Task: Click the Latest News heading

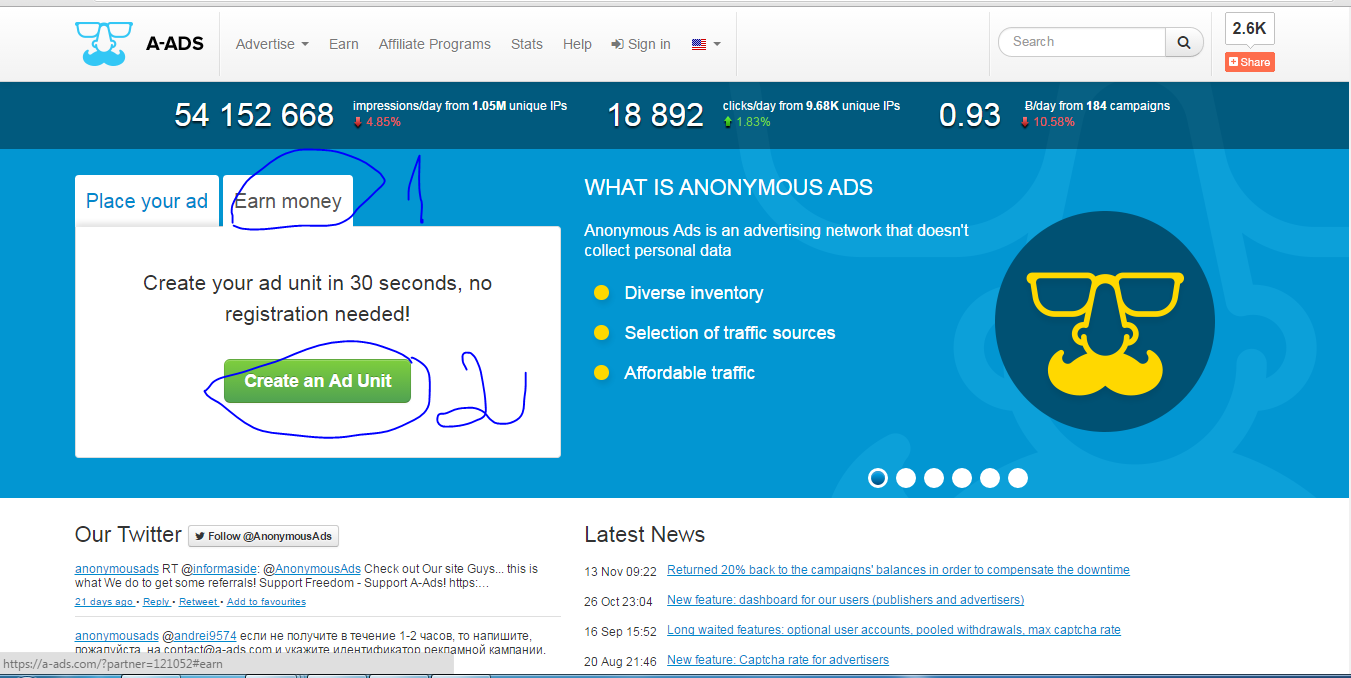Action: coord(644,535)
